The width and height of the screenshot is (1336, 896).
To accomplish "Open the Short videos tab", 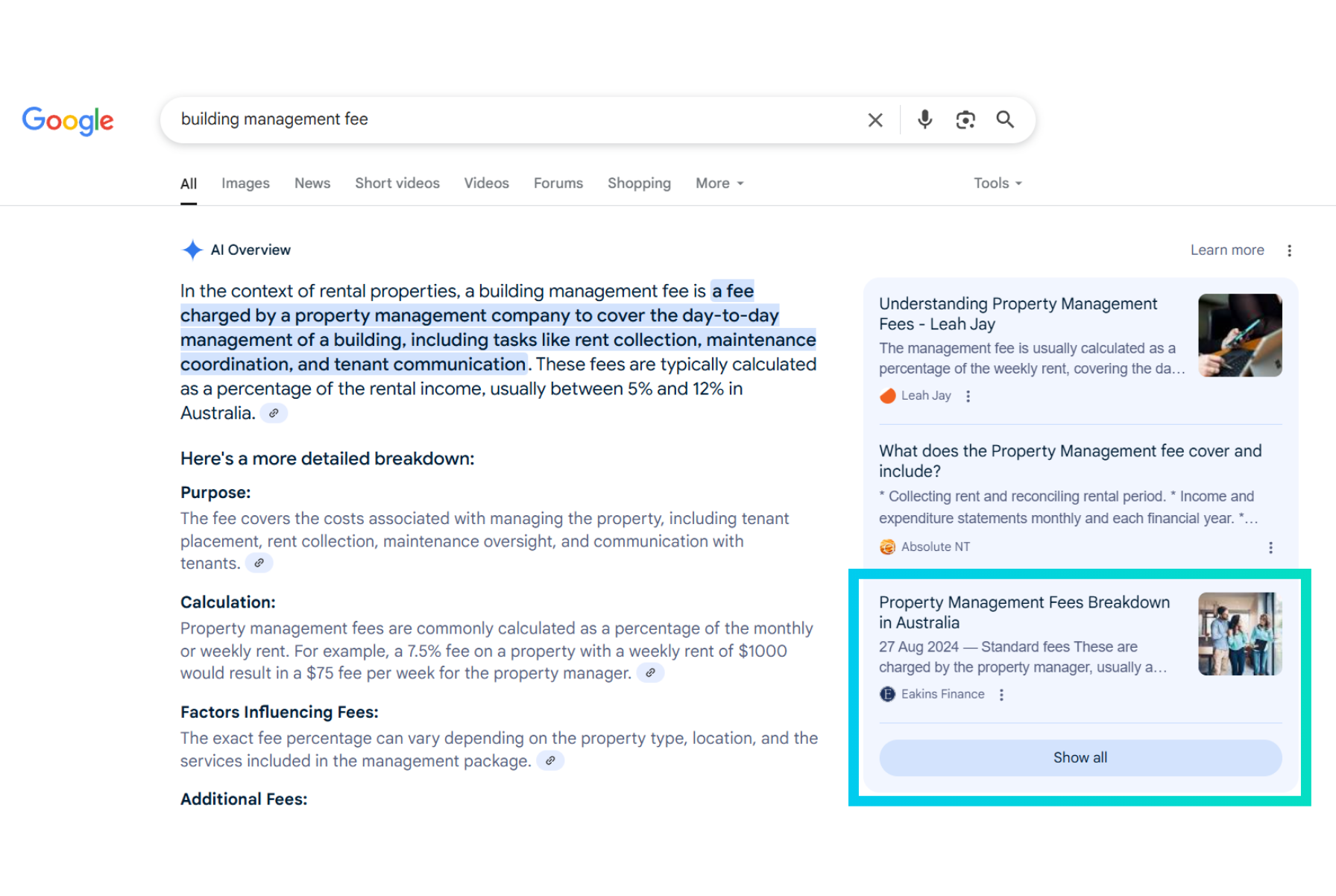I will 397,183.
